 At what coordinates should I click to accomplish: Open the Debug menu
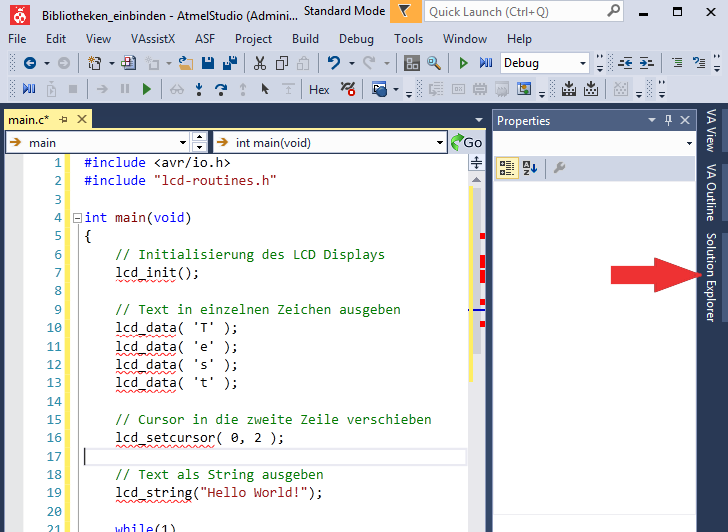(356, 39)
